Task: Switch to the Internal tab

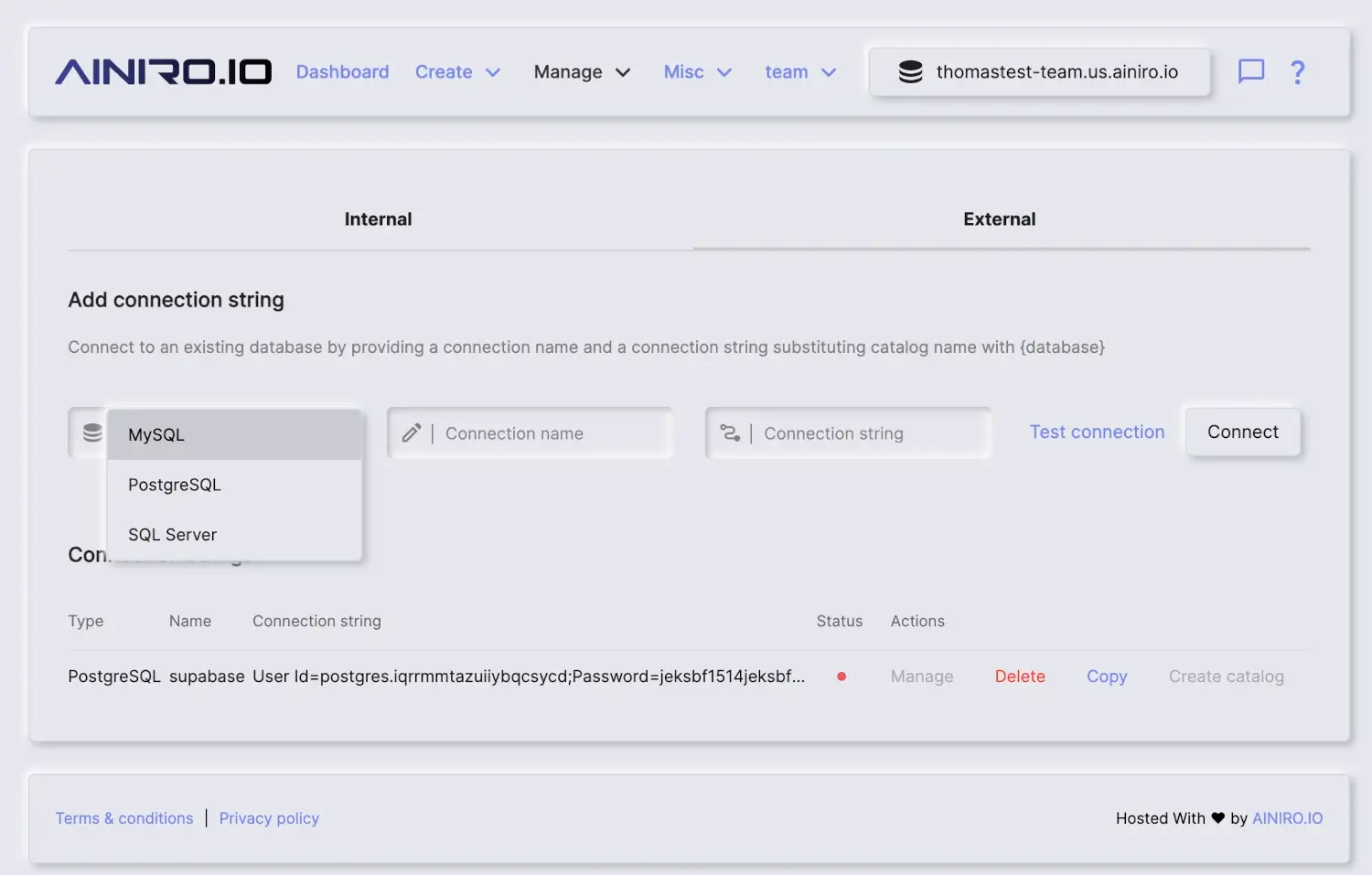Action: [x=379, y=219]
